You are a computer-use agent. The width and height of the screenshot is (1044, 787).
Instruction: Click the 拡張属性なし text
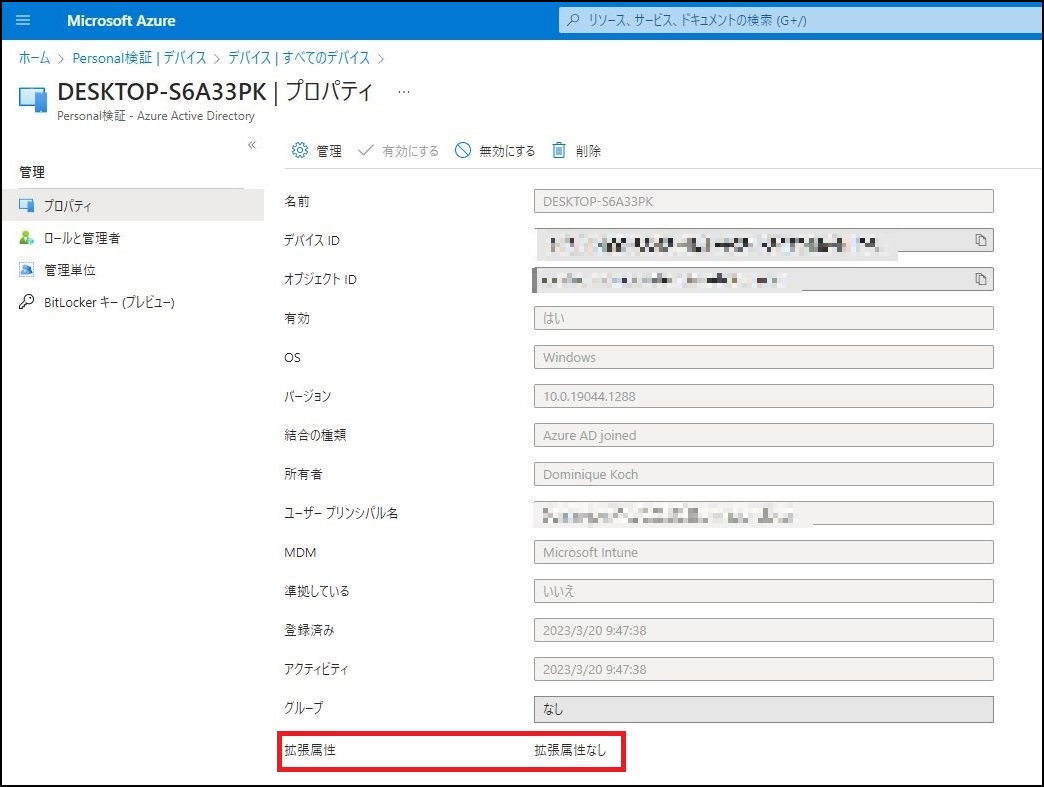(571, 750)
